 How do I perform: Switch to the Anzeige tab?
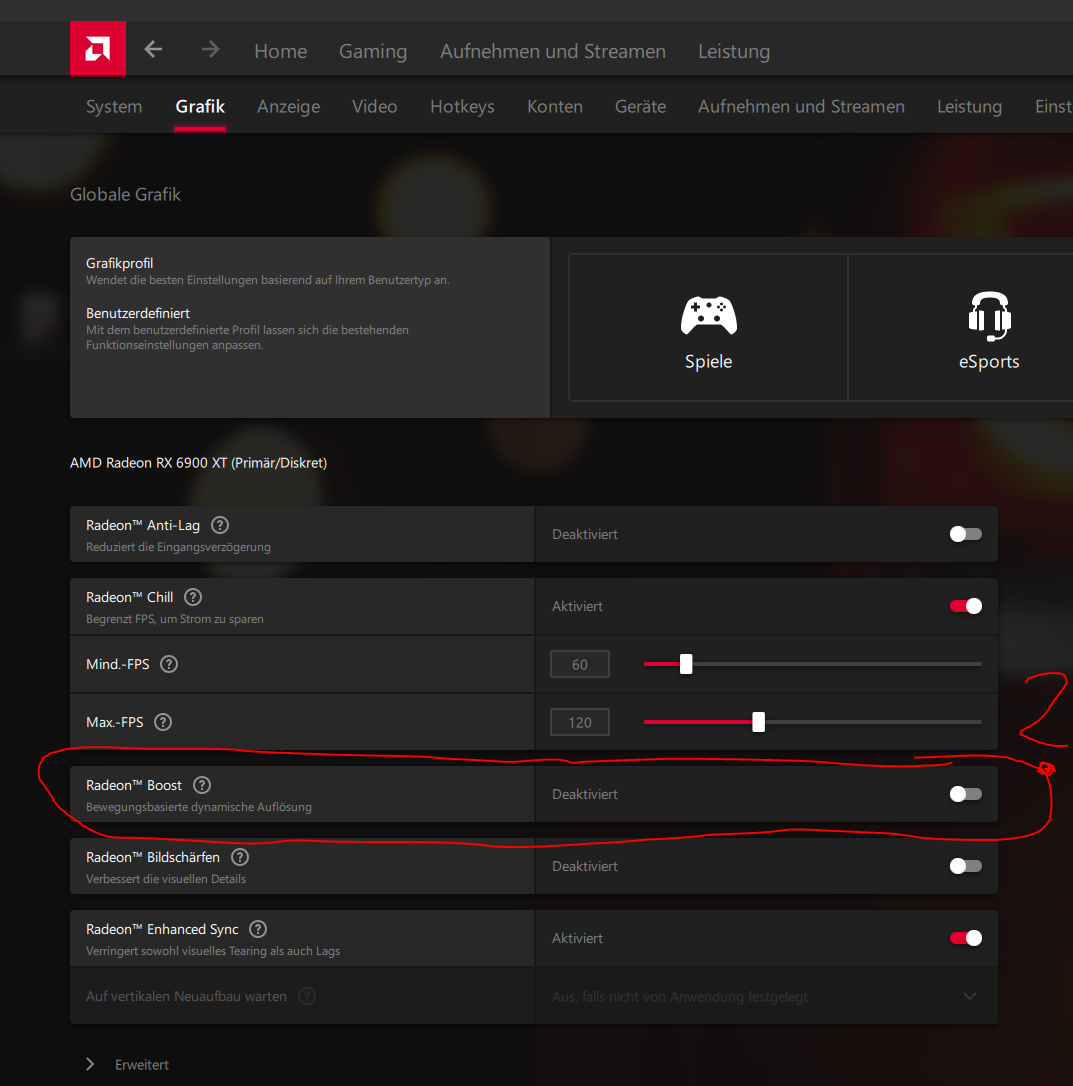coord(288,107)
